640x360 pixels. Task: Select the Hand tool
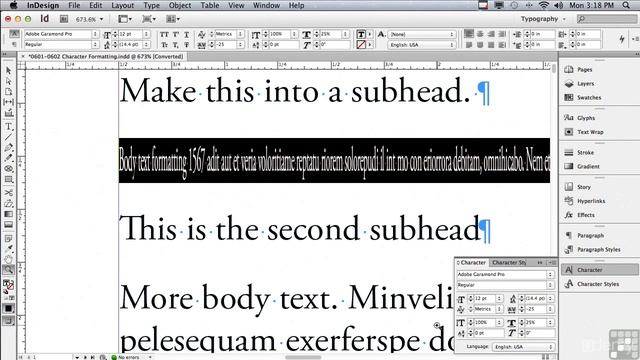coord(9,259)
